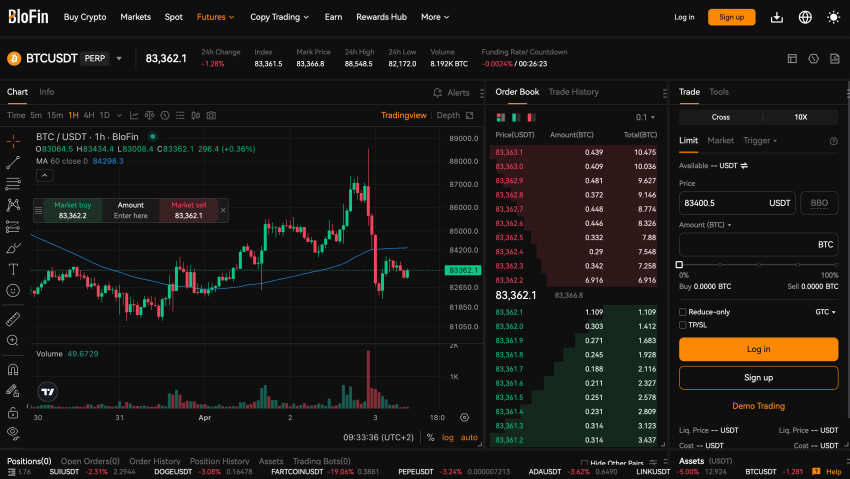
Task: Click the amount percentage slider handle
Action: click(x=679, y=265)
